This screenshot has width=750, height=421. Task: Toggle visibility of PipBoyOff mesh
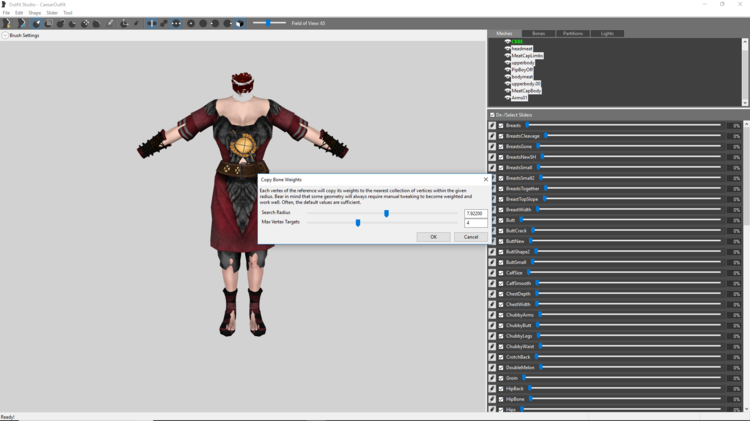pos(507,69)
